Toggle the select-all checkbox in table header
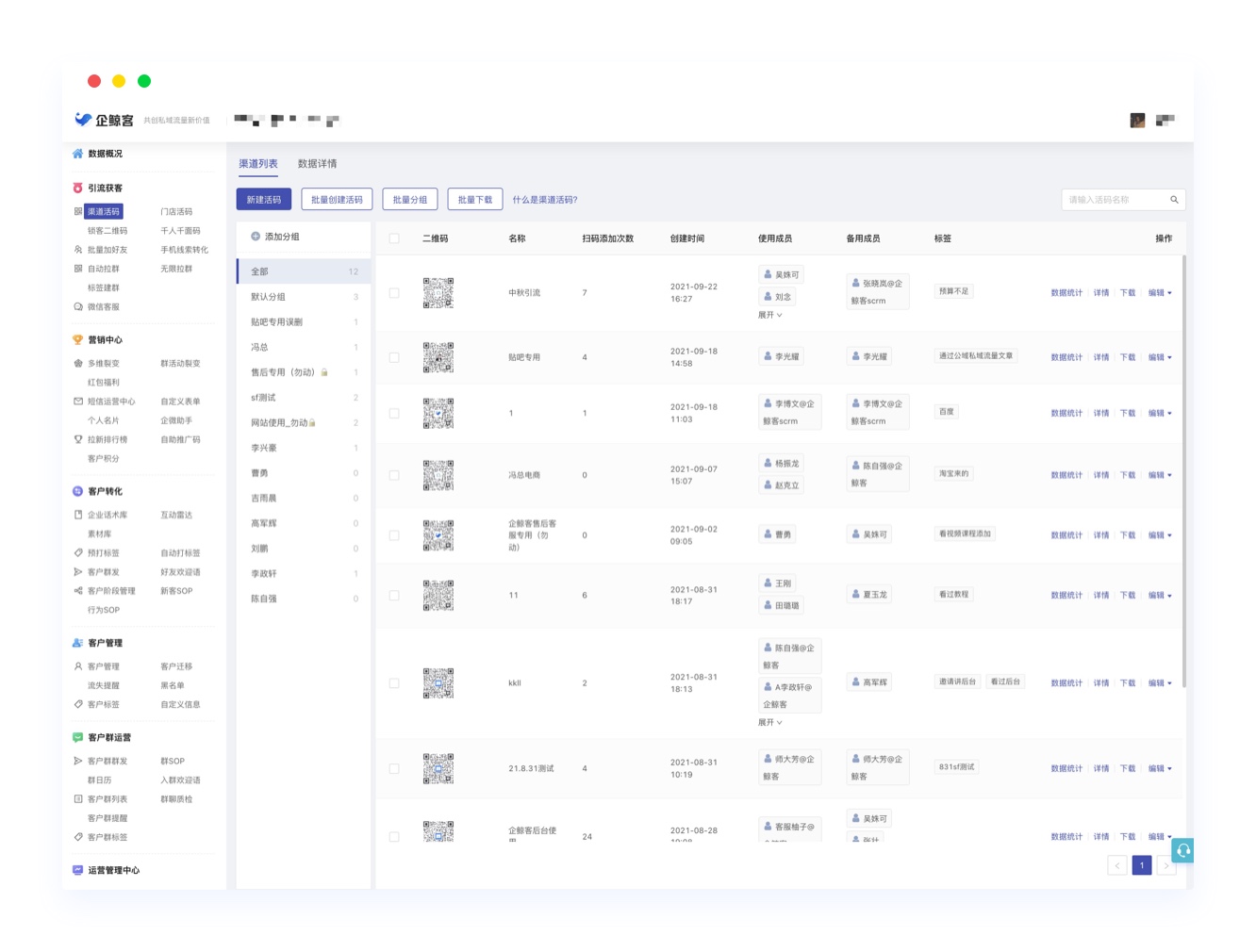Viewport: 1256px width, 952px height. tap(394, 238)
